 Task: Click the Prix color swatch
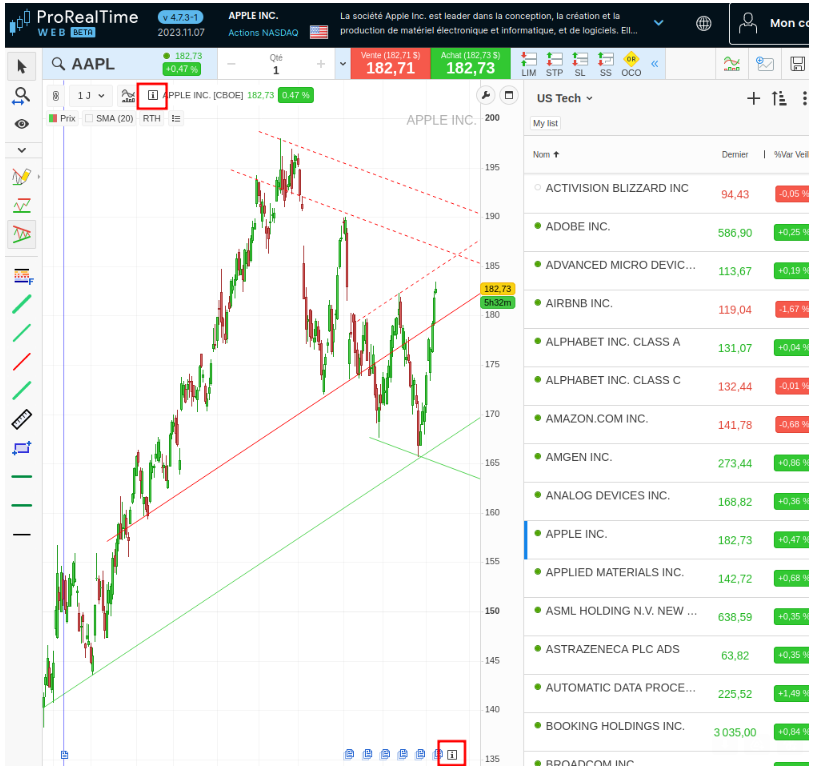point(53,118)
